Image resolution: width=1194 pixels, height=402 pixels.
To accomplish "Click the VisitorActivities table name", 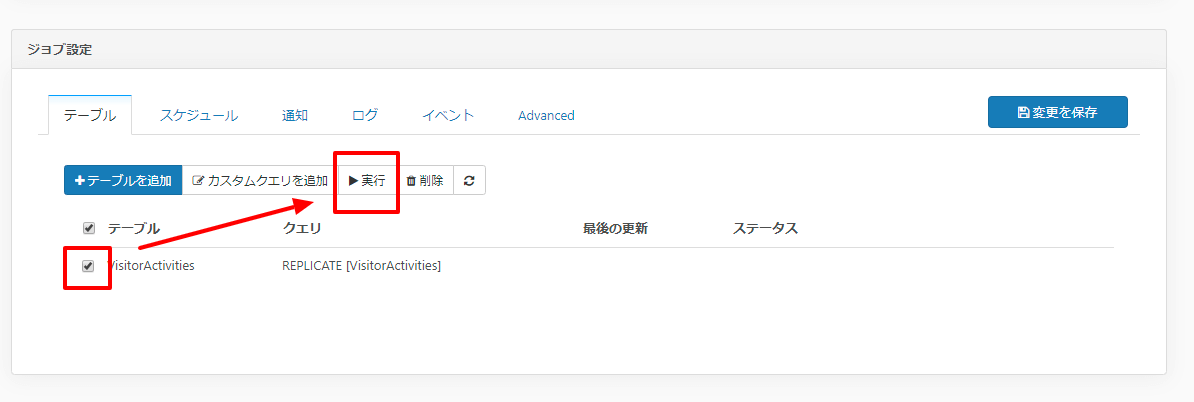I will tap(151, 266).
